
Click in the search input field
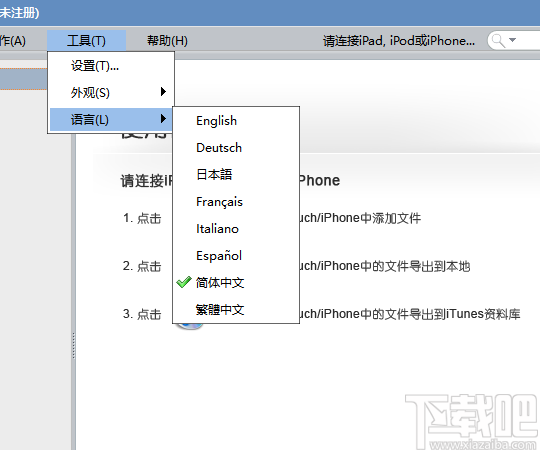[x=528, y=41]
